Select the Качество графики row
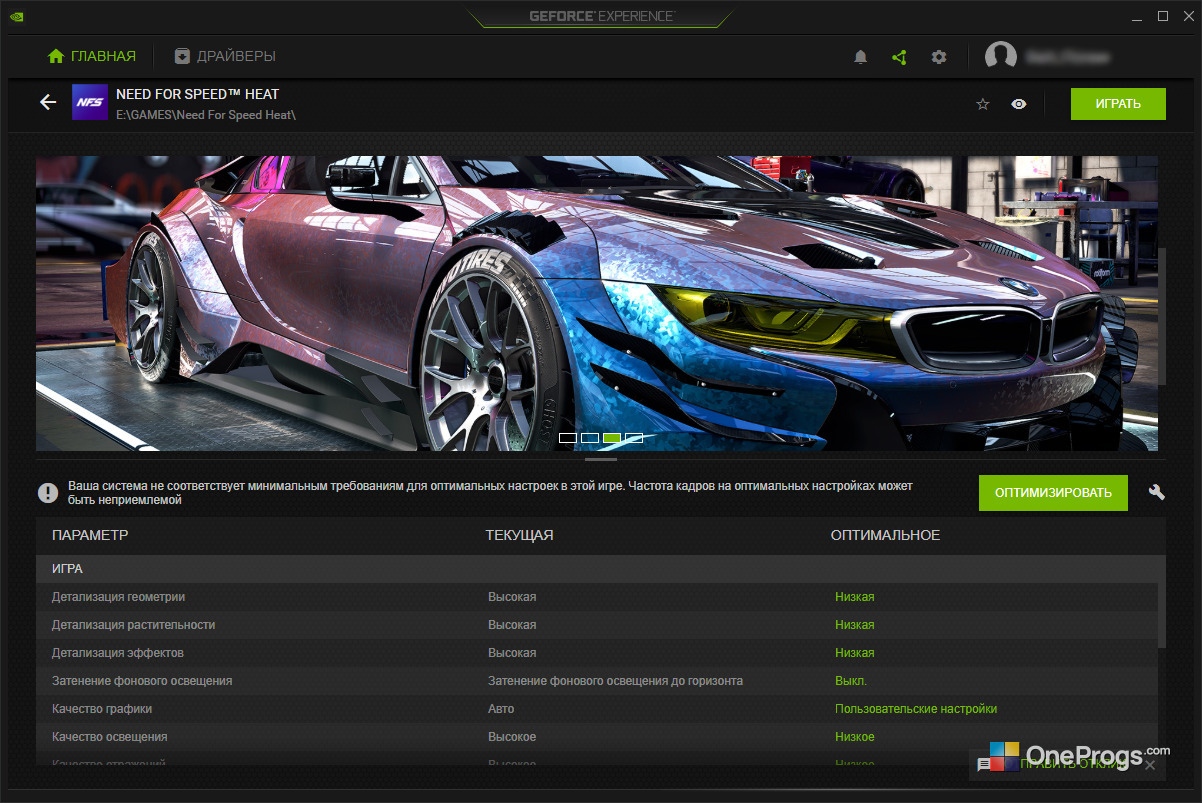 point(597,709)
